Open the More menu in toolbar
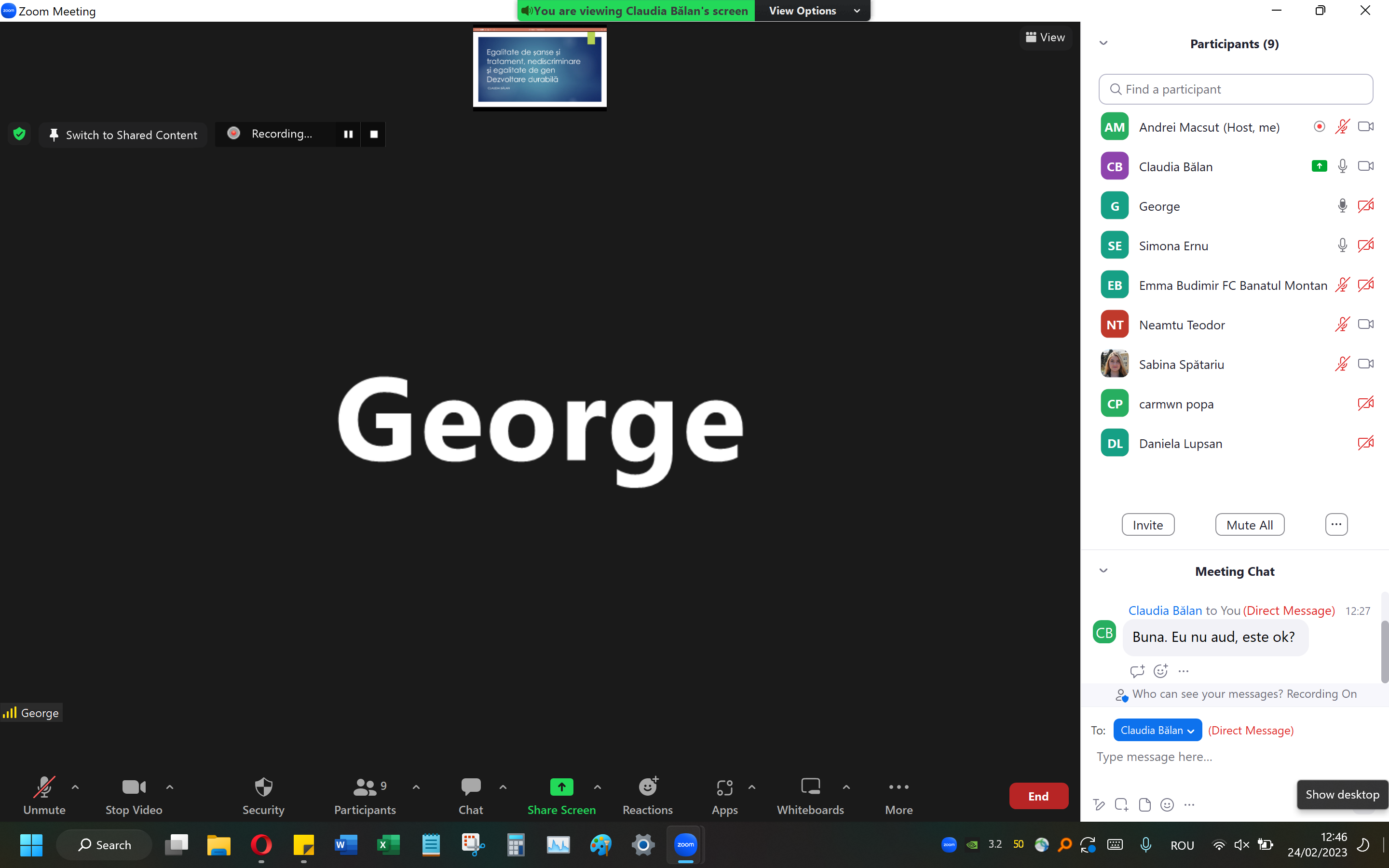The image size is (1389, 868). click(x=898, y=787)
